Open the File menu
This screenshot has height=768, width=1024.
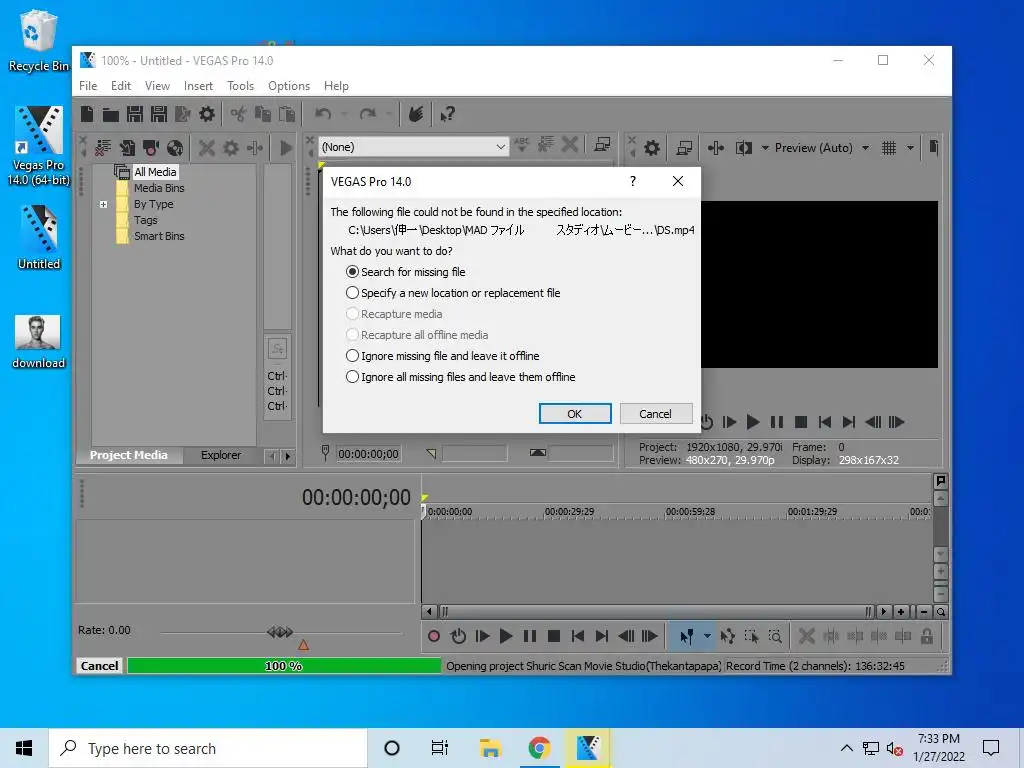point(88,86)
